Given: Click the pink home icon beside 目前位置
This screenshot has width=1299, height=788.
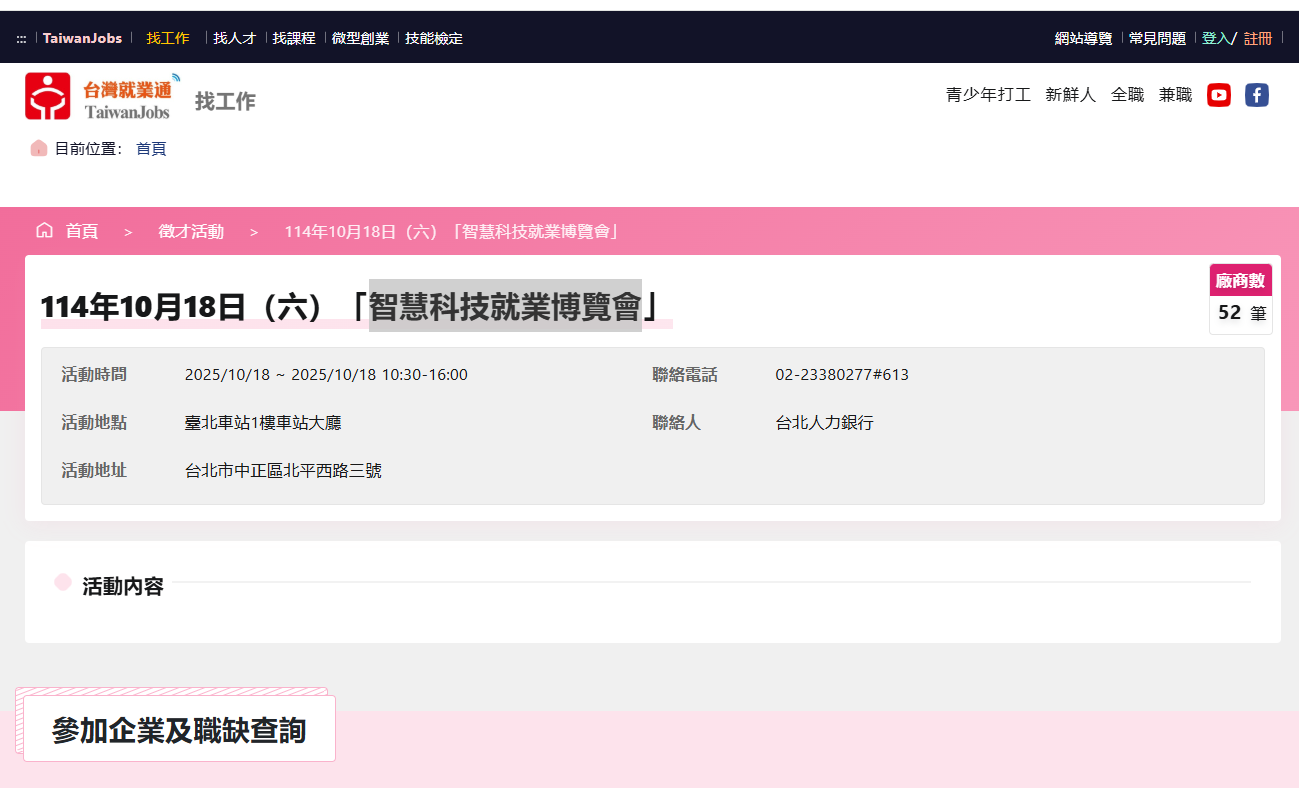Looking at the screenshot, I should click(39, 148).
